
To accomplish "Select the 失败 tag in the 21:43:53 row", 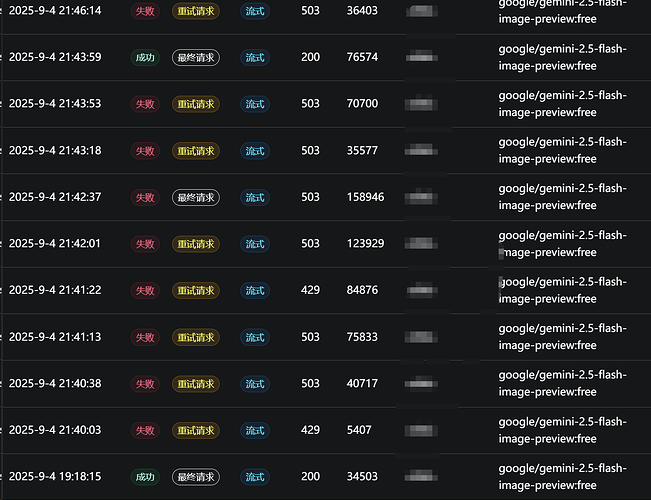I will [145, 104].
